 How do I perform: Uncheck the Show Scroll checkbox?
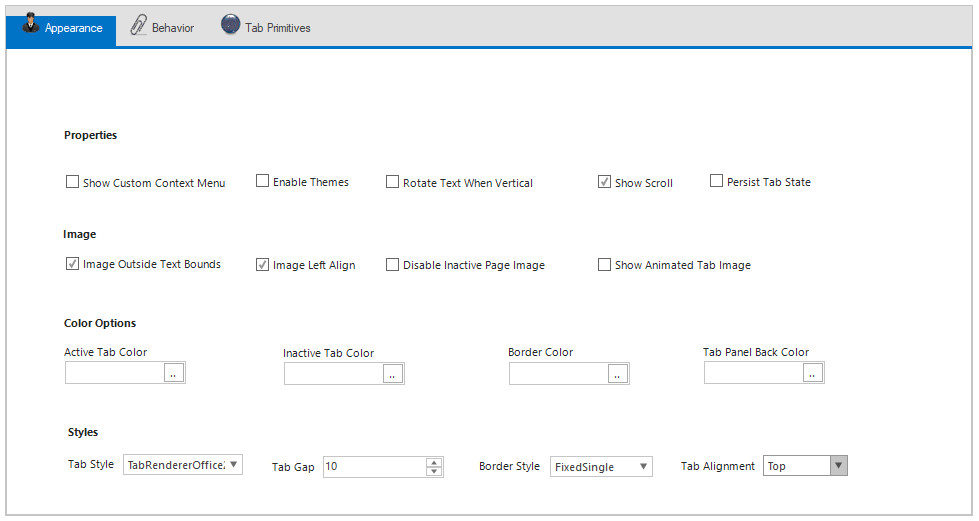point(604,182)
